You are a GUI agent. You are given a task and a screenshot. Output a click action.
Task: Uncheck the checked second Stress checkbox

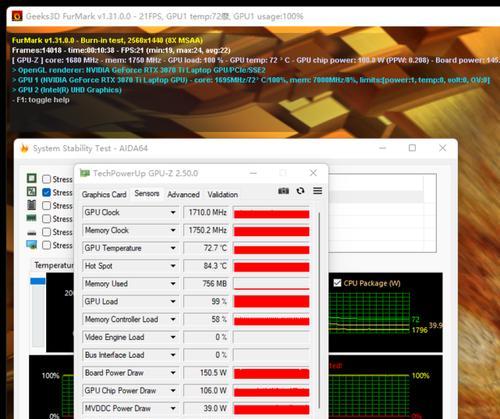pos(47,192)
